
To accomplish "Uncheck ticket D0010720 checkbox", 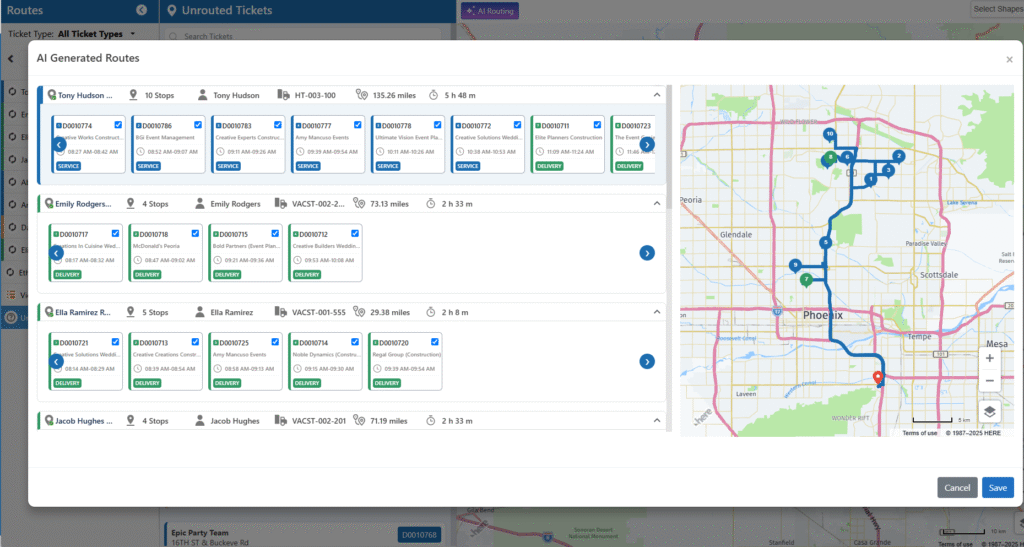I will coord(434,342).
